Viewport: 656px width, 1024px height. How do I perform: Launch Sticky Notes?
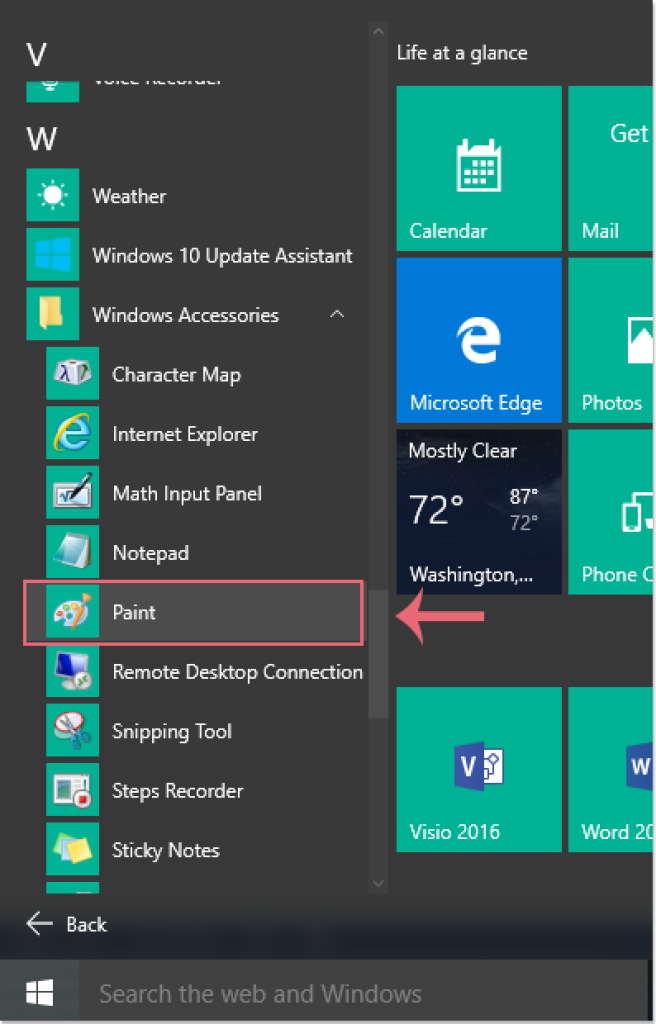tap(167, 850)
